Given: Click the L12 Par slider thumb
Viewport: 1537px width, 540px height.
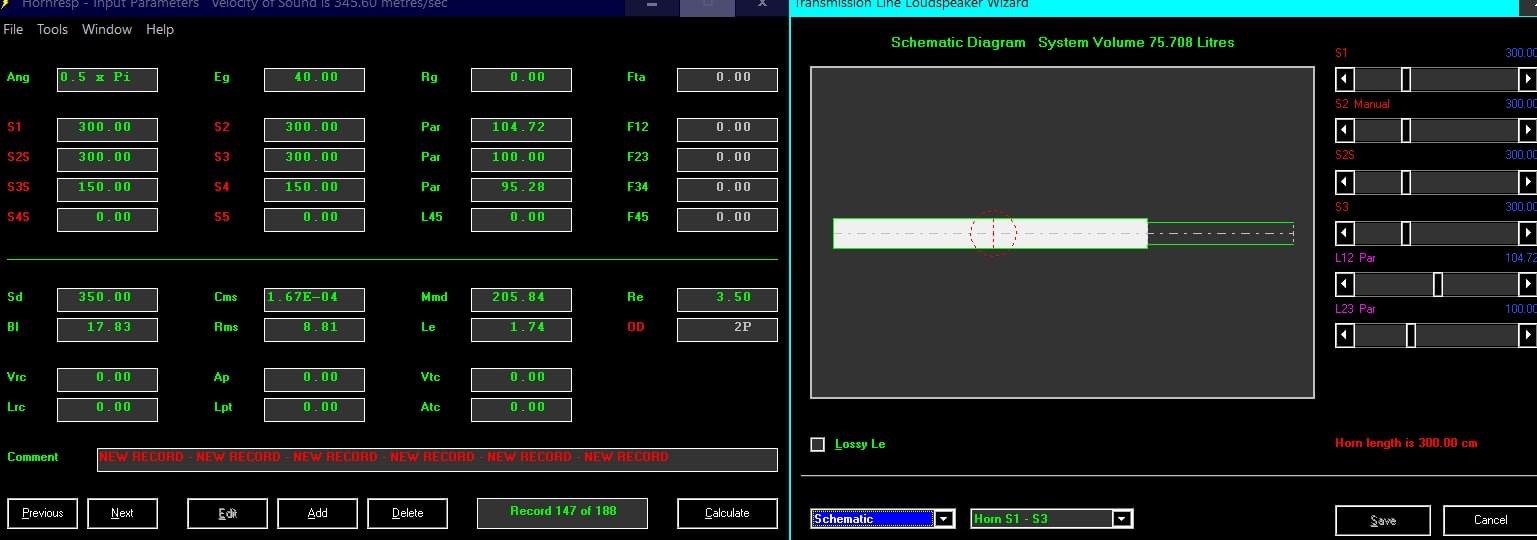Looking at the screenshot, I should [x=1438, y=284].
